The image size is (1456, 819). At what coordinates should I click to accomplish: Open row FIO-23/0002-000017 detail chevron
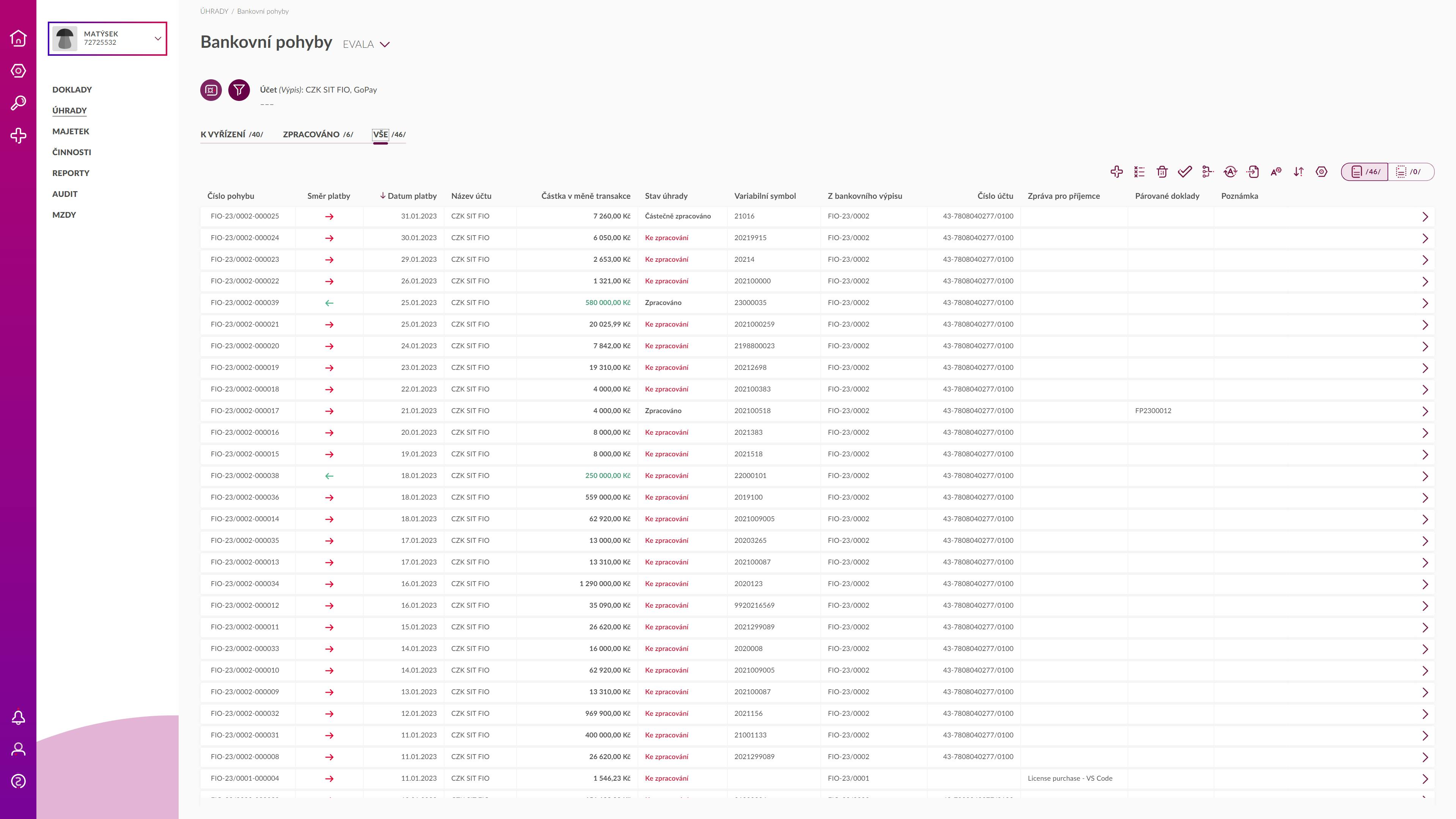[x=1425, y=412]
